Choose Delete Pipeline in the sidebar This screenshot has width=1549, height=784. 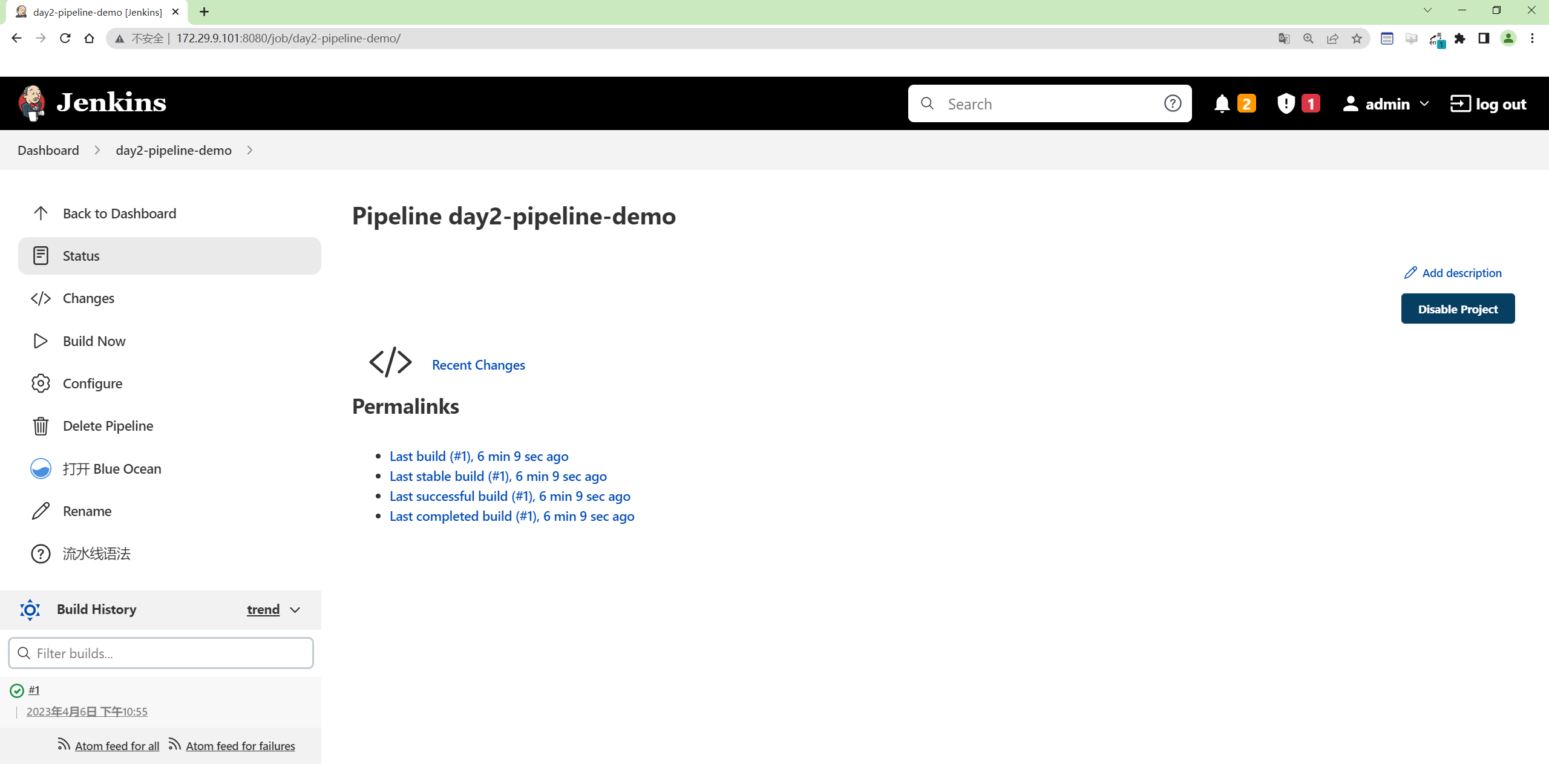point(169,426)
